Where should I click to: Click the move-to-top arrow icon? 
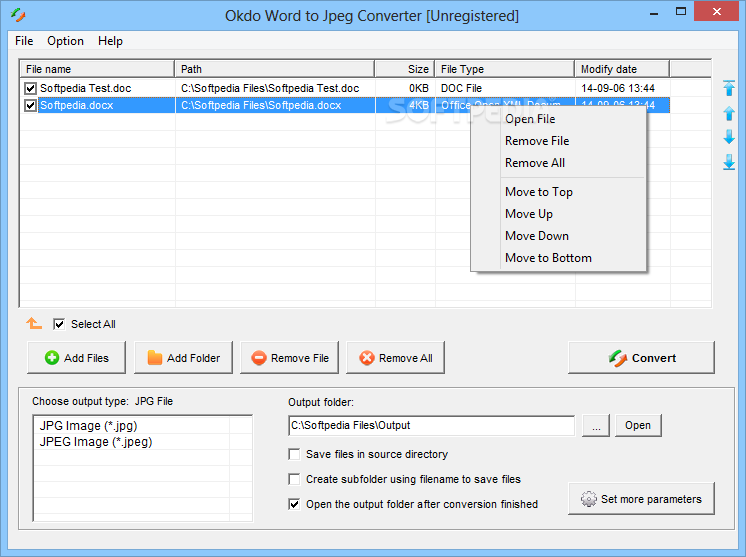(x=728, y=88)
